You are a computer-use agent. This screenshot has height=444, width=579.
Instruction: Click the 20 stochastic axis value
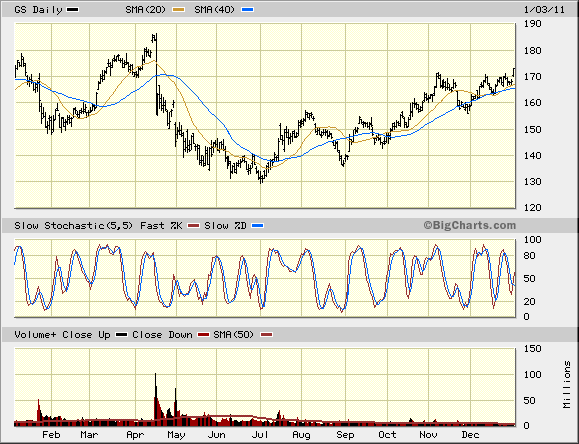click(530, 301)
